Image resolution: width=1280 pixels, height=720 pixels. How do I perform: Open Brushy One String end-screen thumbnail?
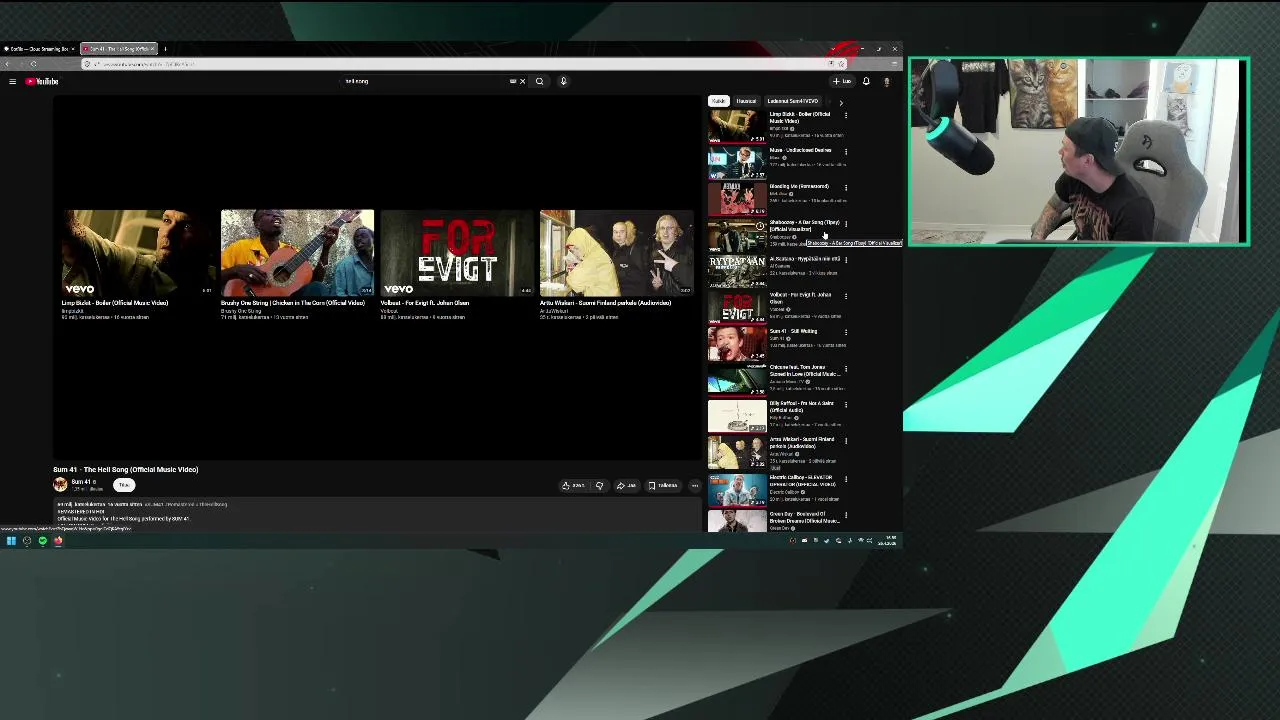click(297, 253)
